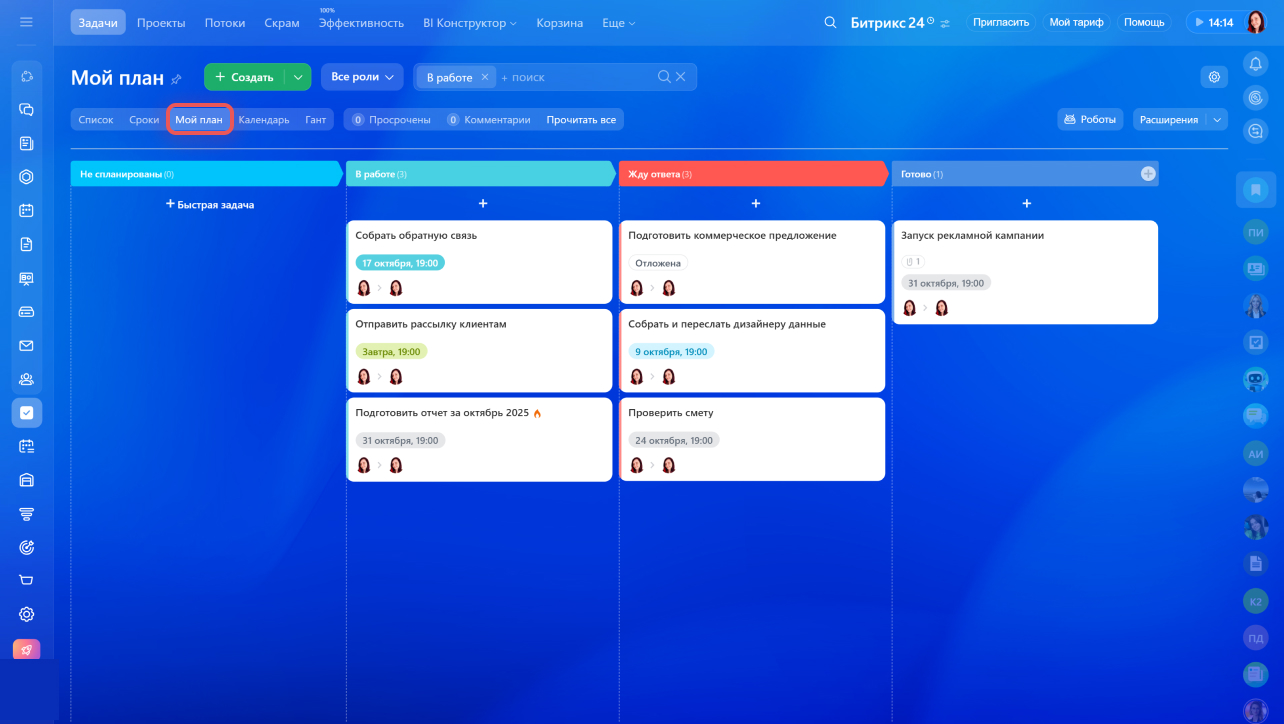Open the mail icon in left sidebar

coord(27,345)
